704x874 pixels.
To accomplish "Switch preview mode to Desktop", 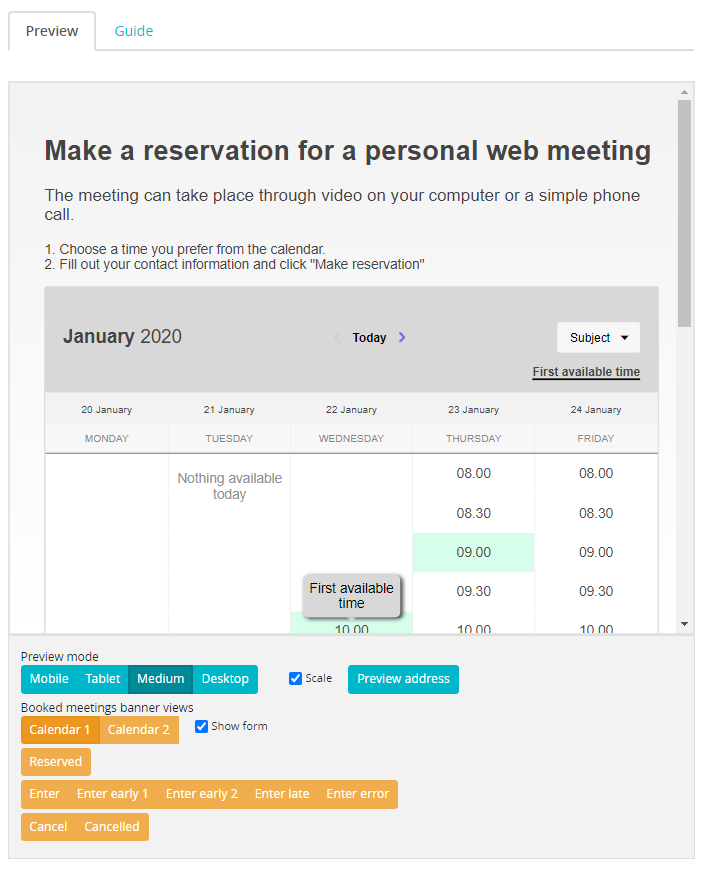I will tap(225, 679).
